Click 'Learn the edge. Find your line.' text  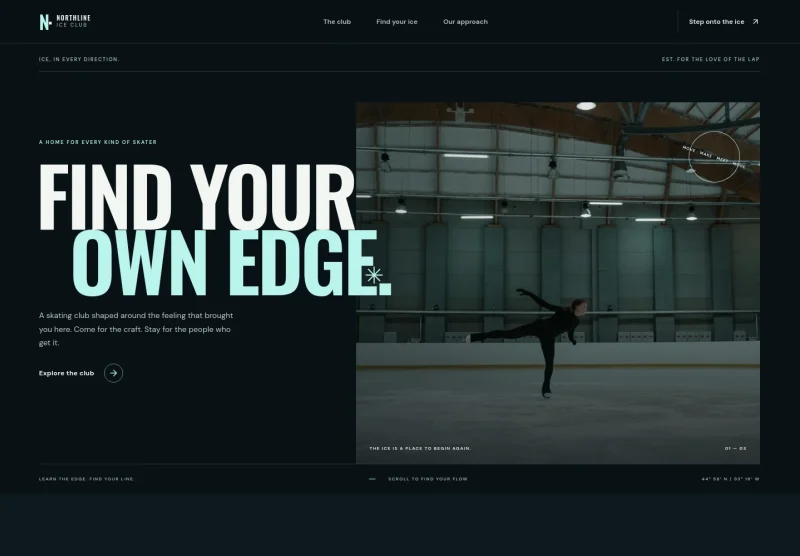coord(87,479)
